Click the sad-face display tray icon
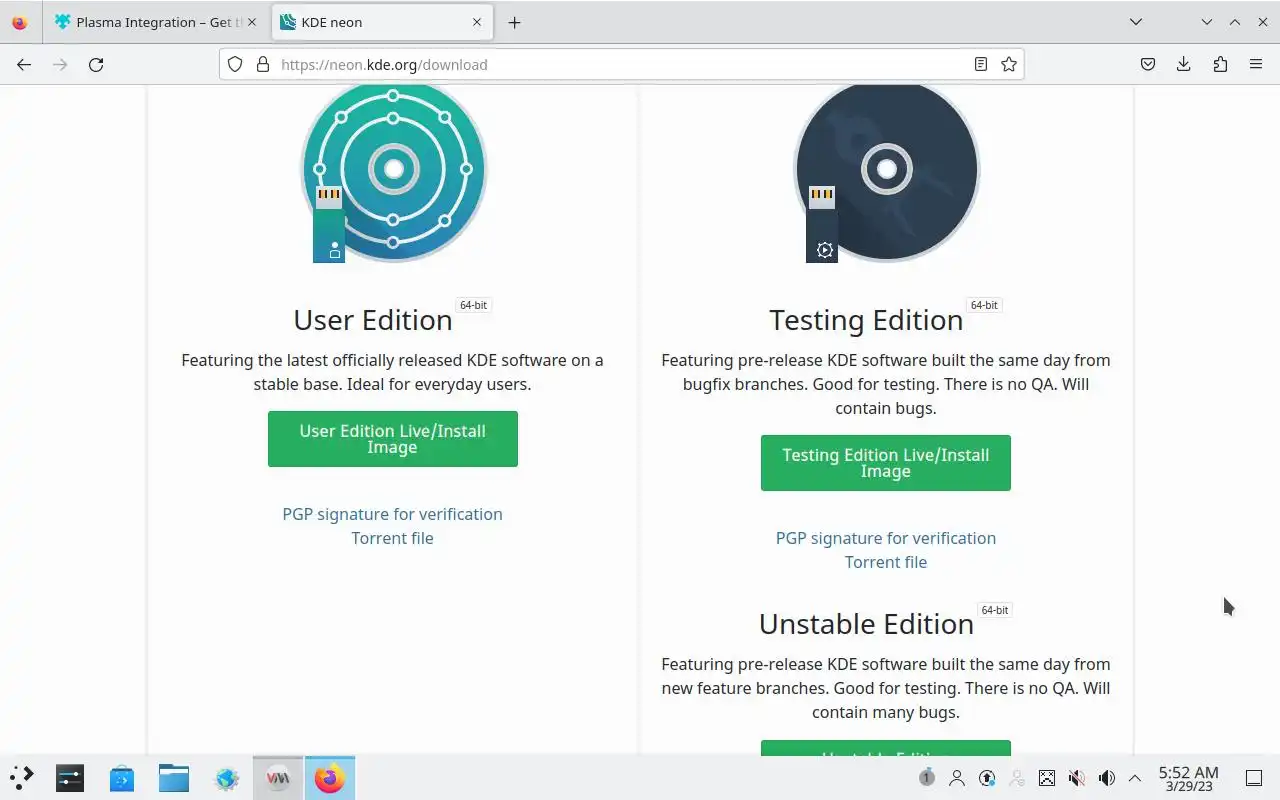This screenshot has width=1280, height=800. point(1047,777)
